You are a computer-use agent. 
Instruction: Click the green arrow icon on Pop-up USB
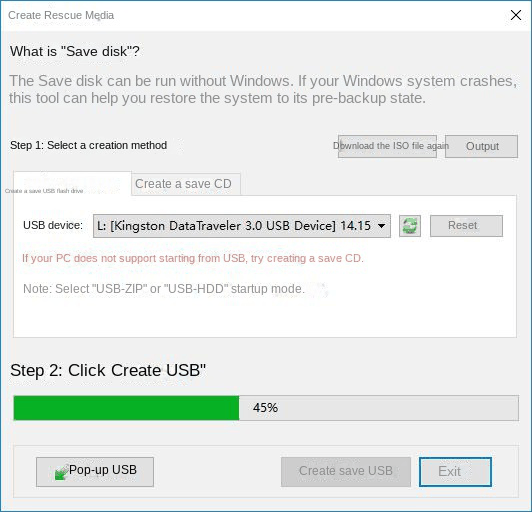61,473
